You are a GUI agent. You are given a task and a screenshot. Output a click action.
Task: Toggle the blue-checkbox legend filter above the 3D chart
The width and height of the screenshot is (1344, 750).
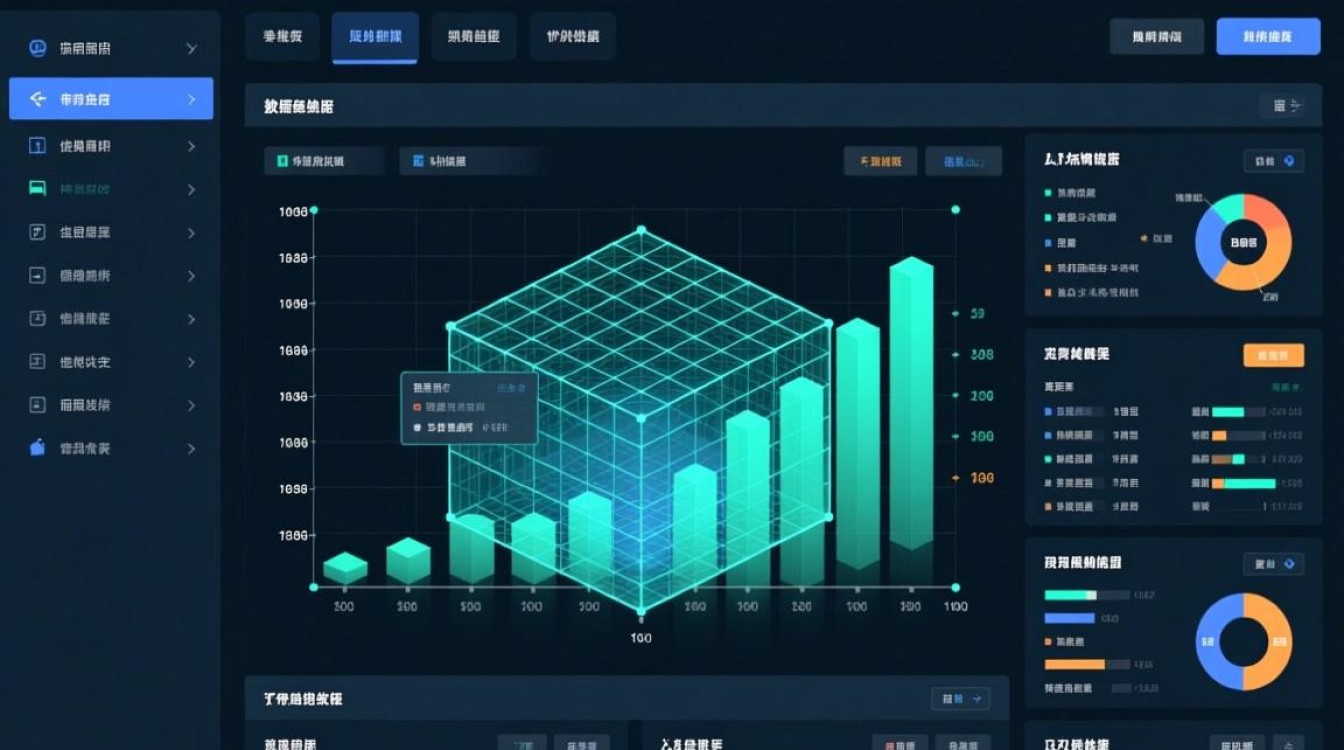tap(472, 160)
